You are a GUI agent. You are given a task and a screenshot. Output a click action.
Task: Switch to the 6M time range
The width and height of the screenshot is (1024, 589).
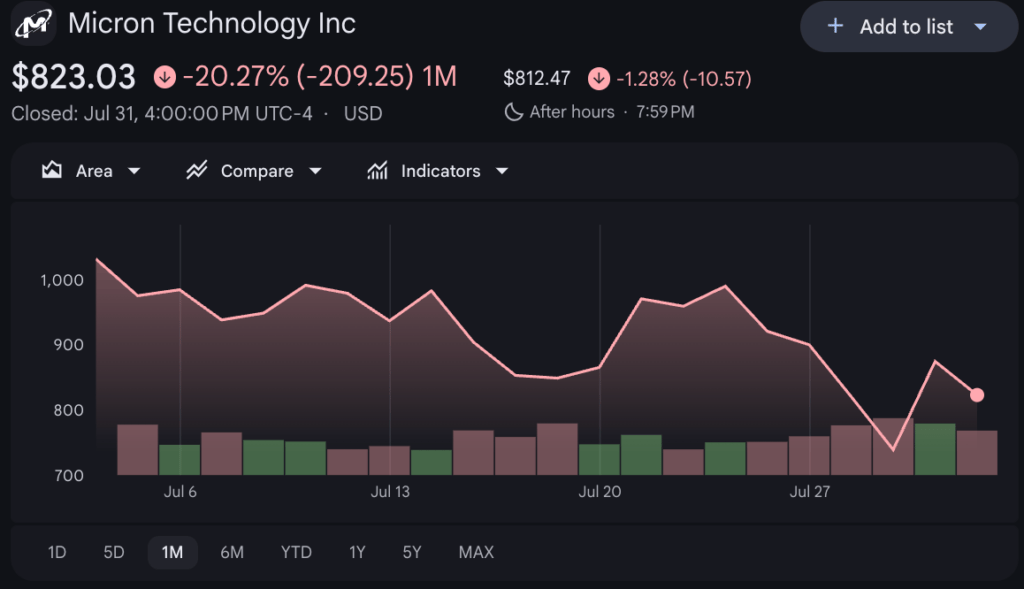click(232, 552)
